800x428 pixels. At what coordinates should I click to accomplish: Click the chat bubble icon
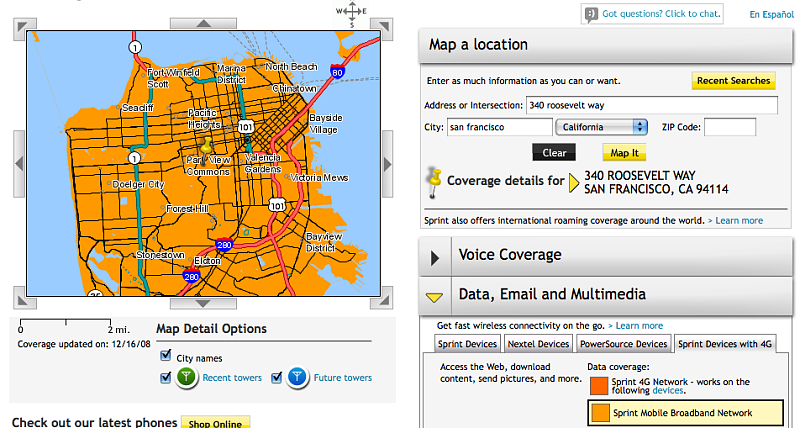591,14
